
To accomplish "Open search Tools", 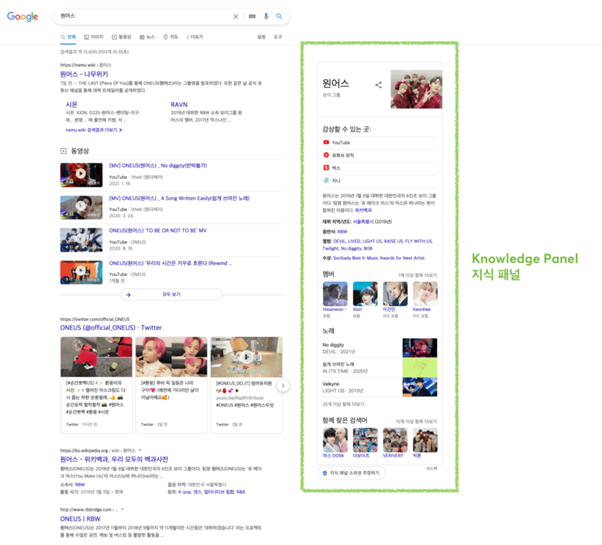I will (278, 37).
